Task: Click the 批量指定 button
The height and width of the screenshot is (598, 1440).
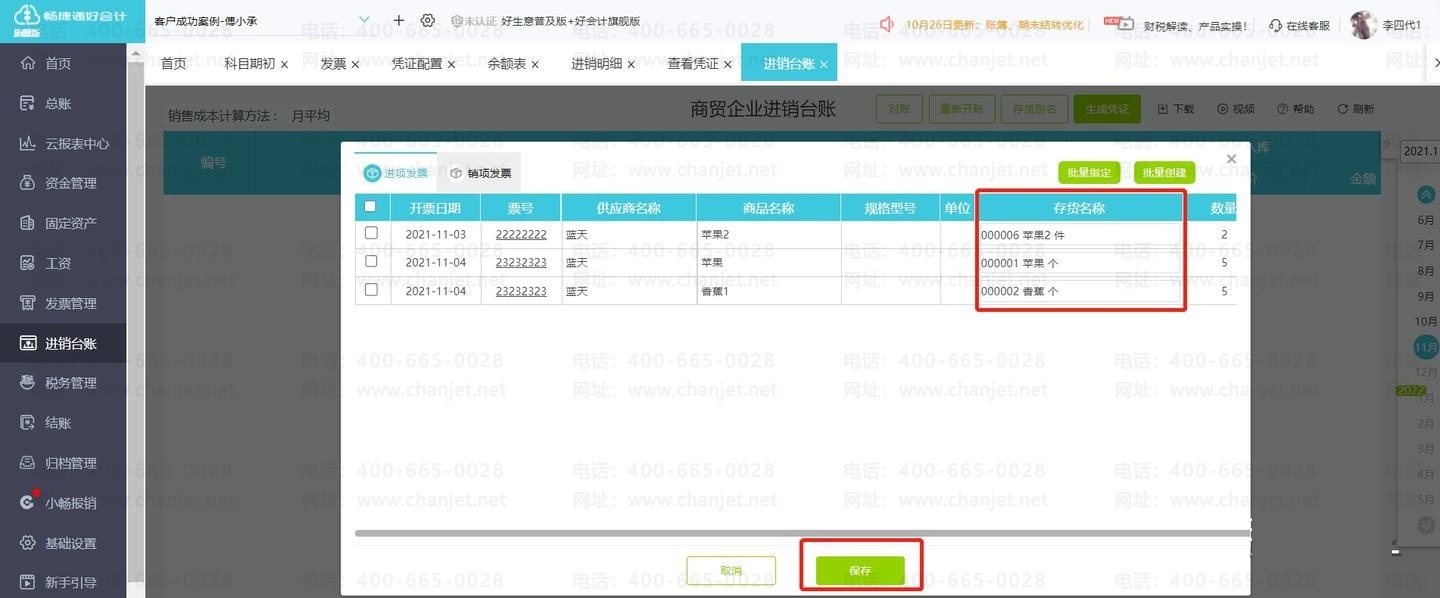Action: [1089, 173]
